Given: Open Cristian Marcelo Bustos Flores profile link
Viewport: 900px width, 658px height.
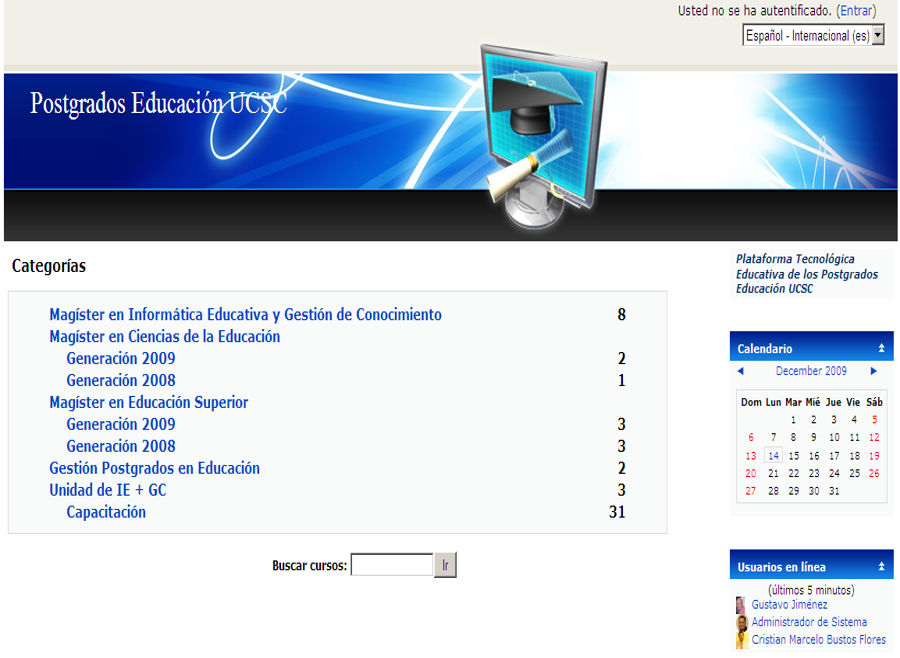Looking at the screenshot, I should [818, 640].
